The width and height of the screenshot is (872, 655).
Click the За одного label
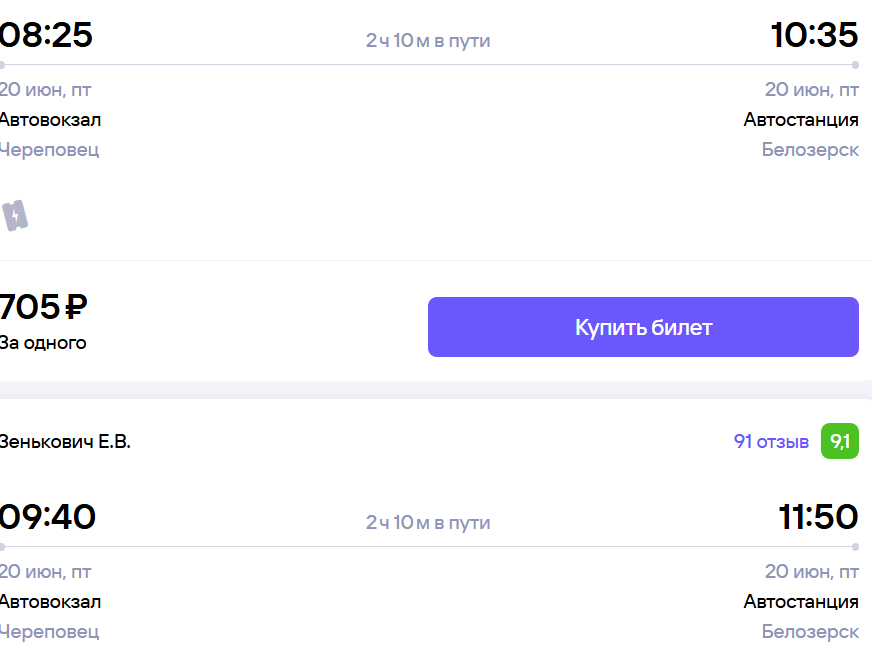coord(43,343)
